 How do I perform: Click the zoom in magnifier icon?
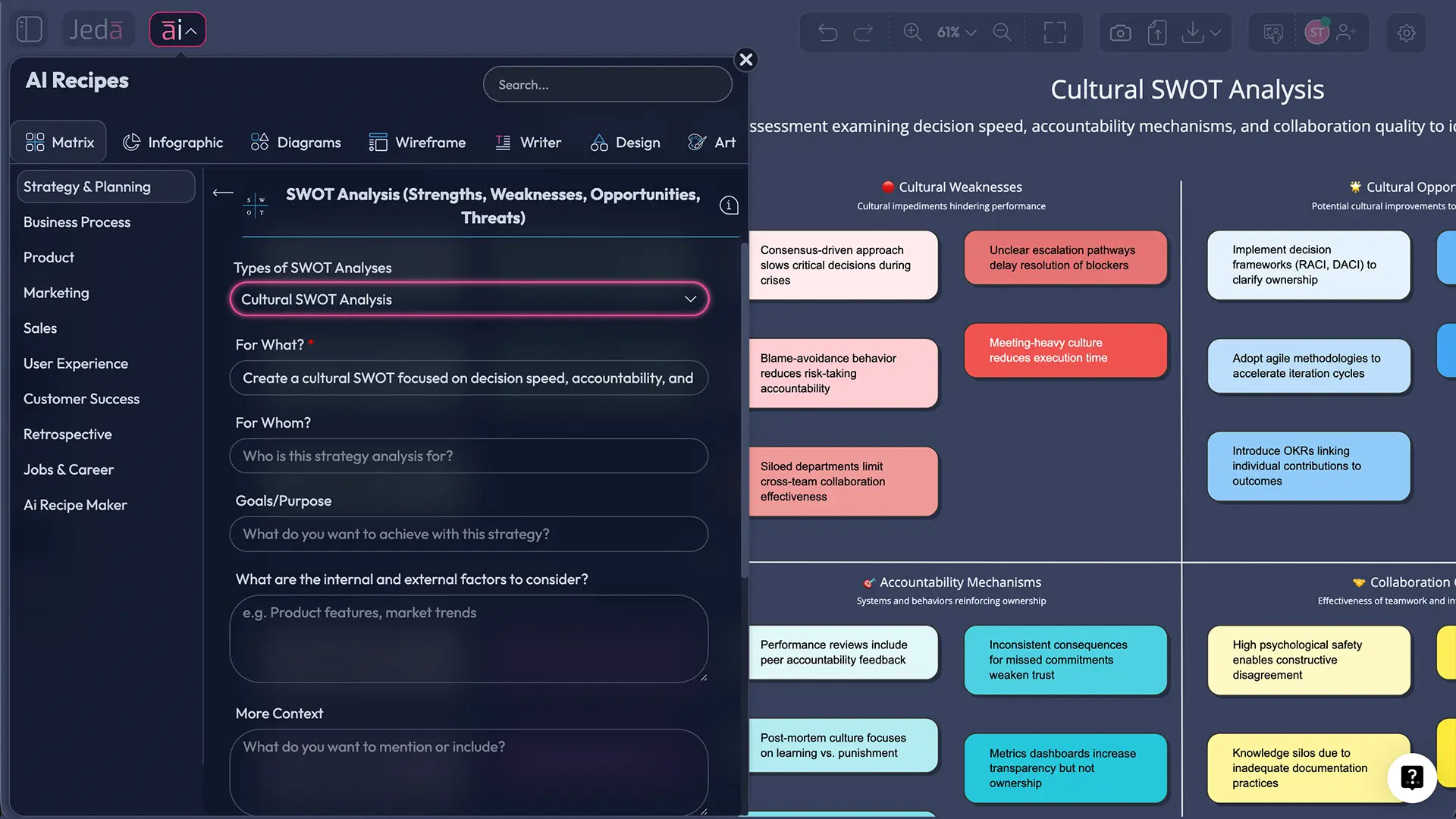coord(912,33)
